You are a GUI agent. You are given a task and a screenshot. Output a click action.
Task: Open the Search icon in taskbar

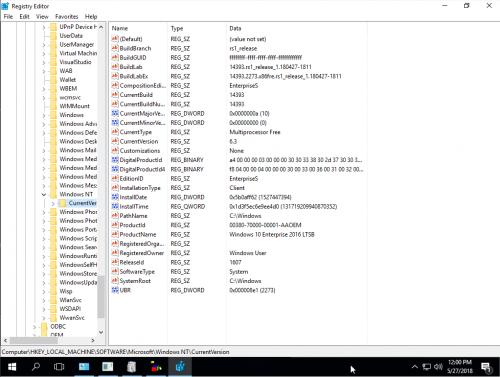[x=36, y=367]
